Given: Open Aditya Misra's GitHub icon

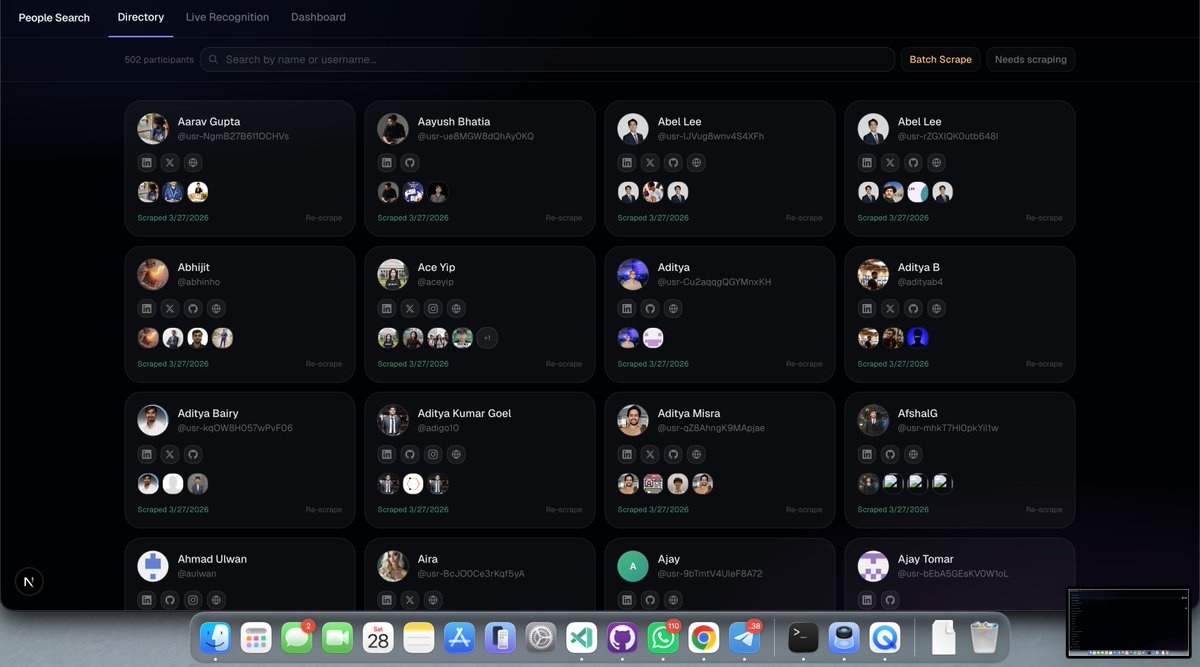Looking at the screenshot, I should pos(674,454).
